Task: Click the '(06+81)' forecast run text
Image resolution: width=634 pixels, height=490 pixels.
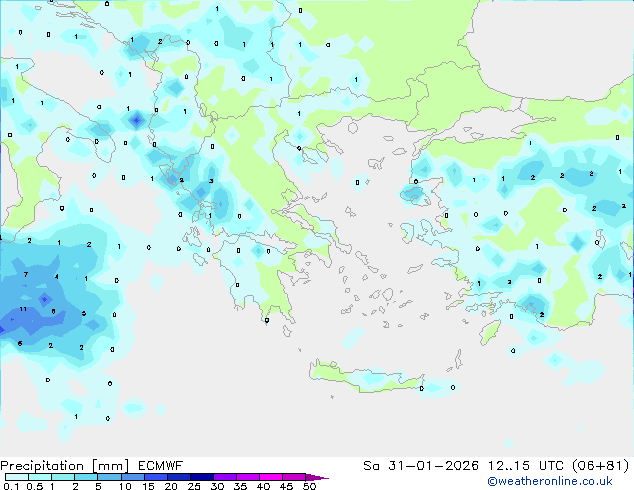Action: 600,466
